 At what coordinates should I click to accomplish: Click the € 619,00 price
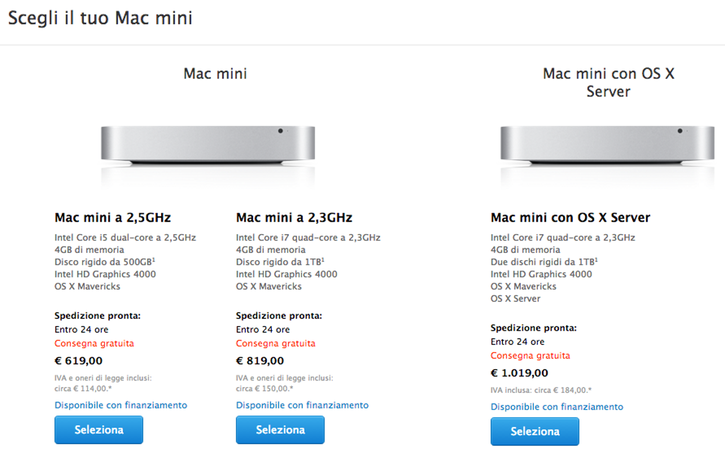(78, 361)
